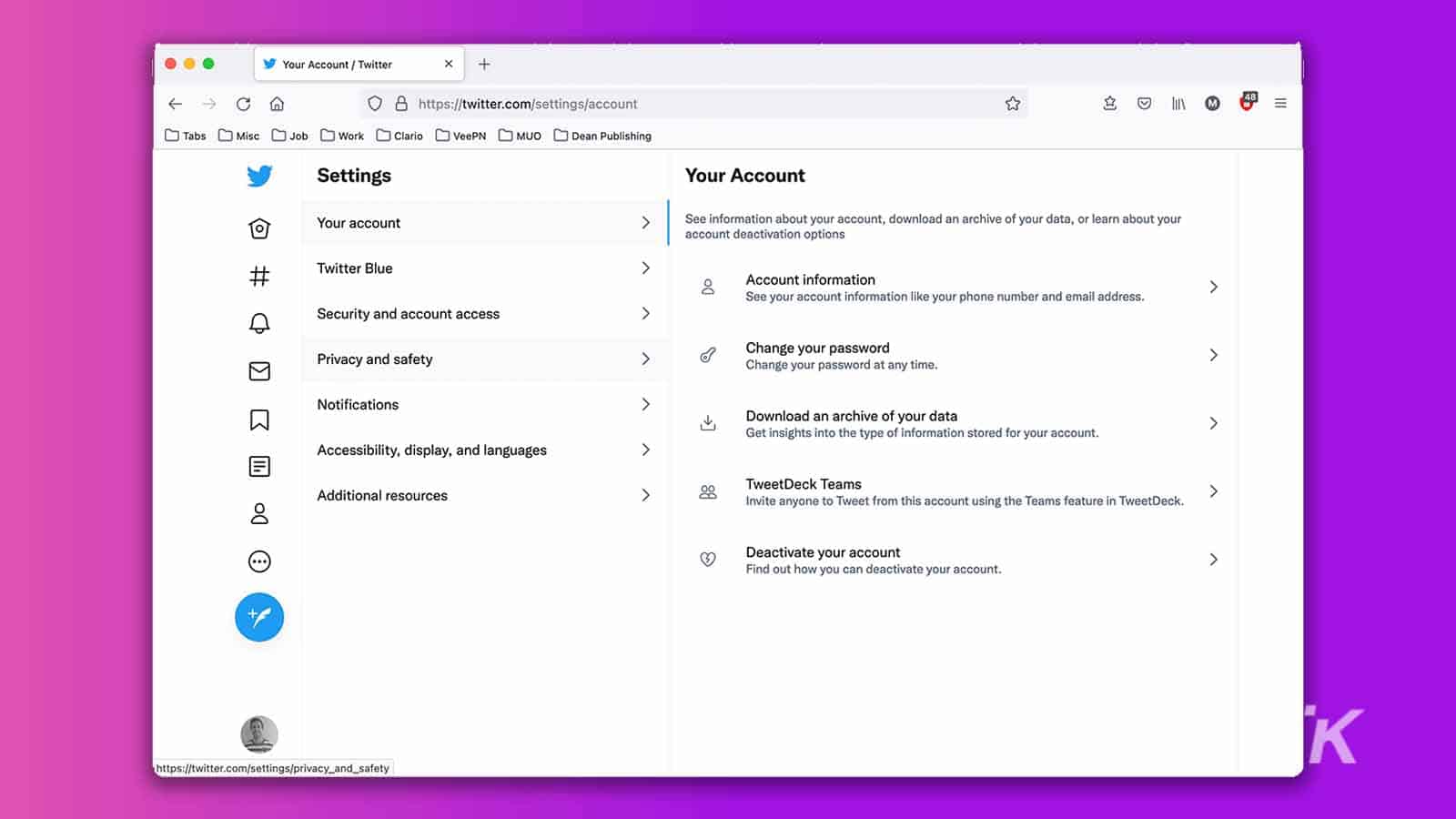Bookmark this page with the star icon
Viewport: 1456px width, 819px height.
pos(1013,104)
